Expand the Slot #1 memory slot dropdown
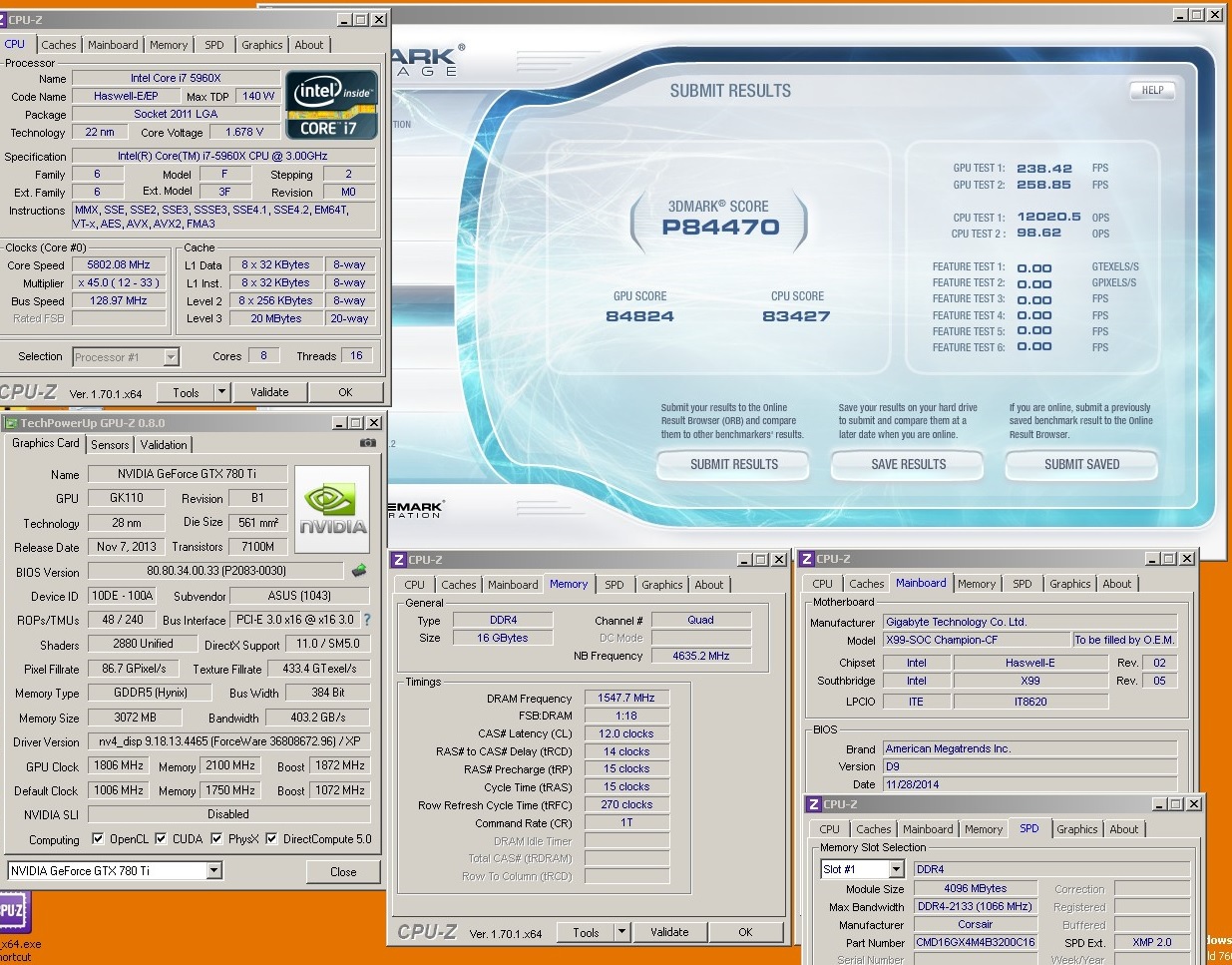 (x=895, y=869)
